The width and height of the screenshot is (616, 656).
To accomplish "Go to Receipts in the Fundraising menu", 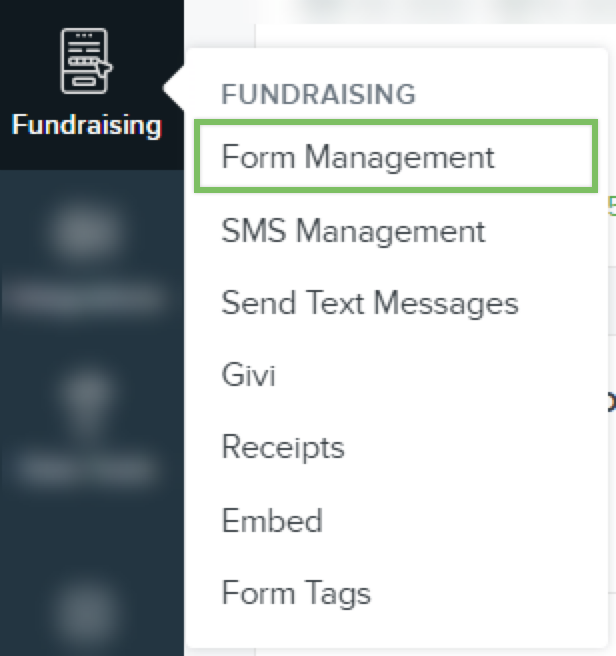I will [x=283, y=447].
